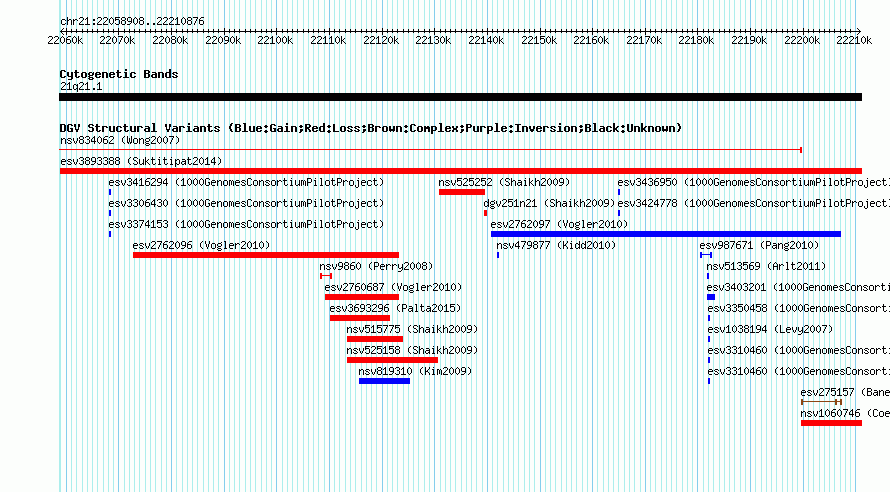Click the 22180k ruler position label
This screenshot has width=890, height=492.
(696, 40)
